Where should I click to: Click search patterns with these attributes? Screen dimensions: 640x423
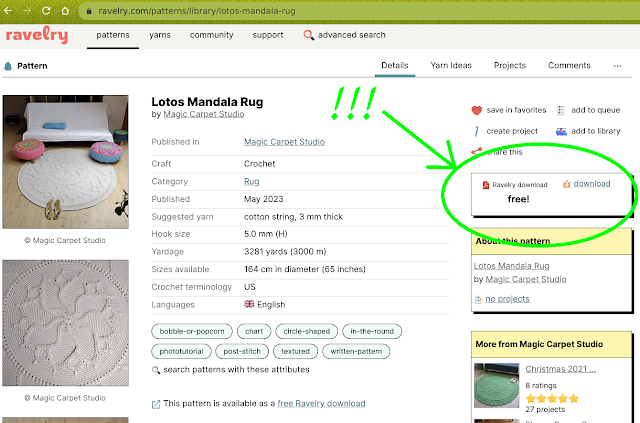click(236, 370)
